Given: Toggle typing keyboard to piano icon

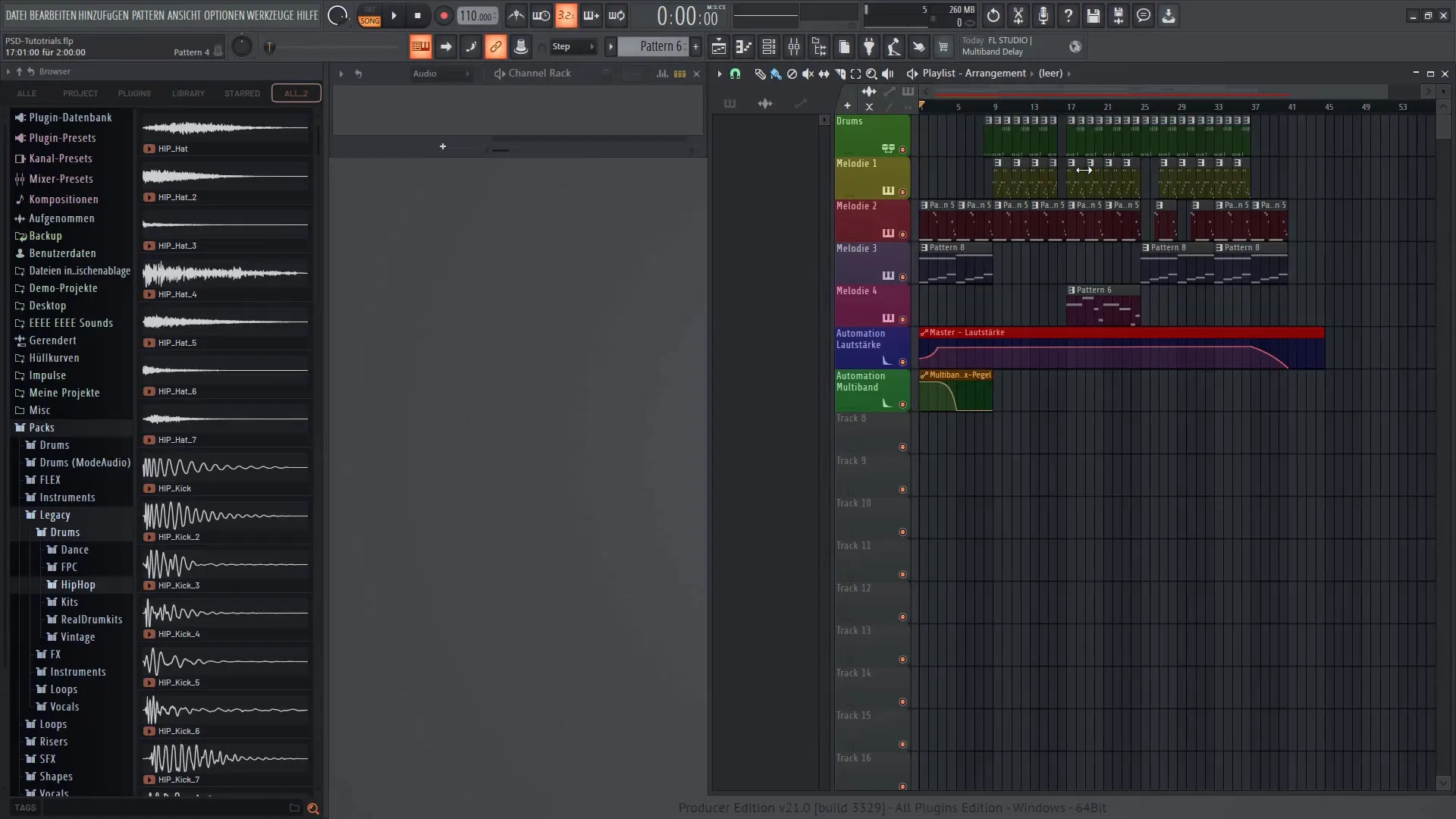Looking at the screenshot, I should (x=420, y=47).
